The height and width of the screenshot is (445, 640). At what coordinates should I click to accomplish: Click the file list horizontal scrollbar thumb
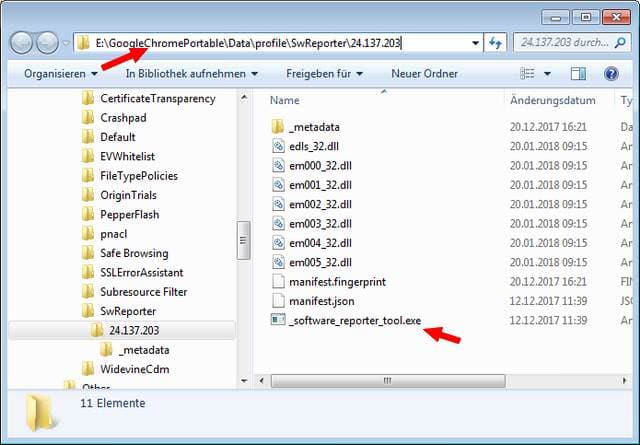click(388, 381)
